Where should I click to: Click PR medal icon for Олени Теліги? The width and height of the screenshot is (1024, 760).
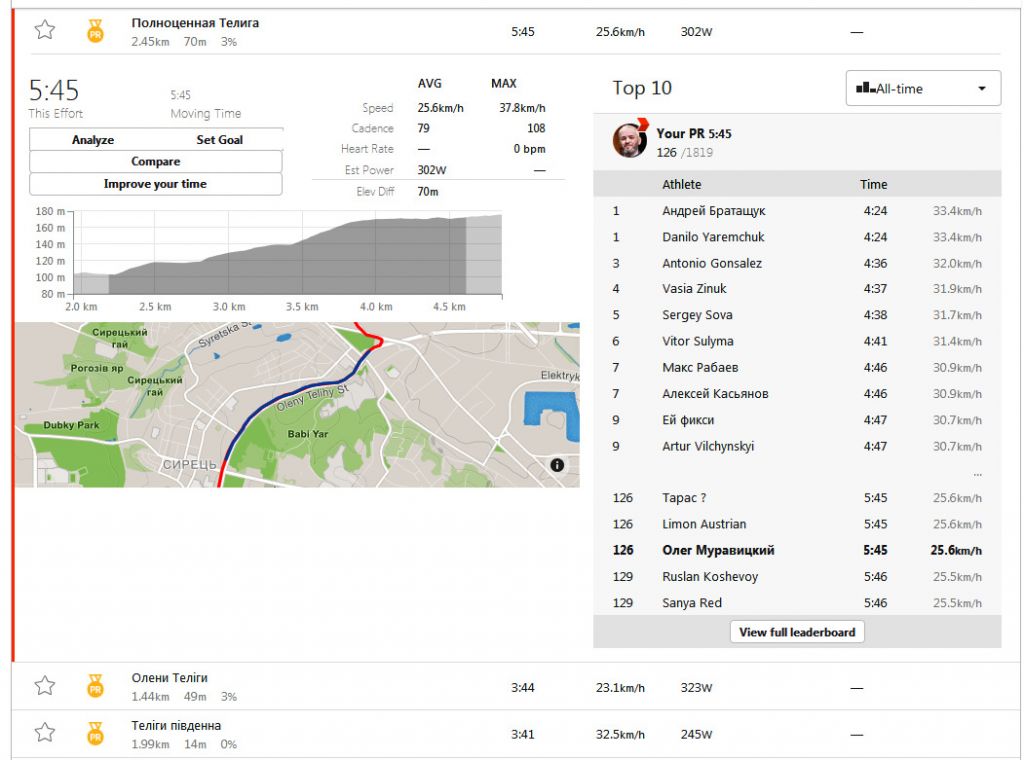(x=95, y=686)
